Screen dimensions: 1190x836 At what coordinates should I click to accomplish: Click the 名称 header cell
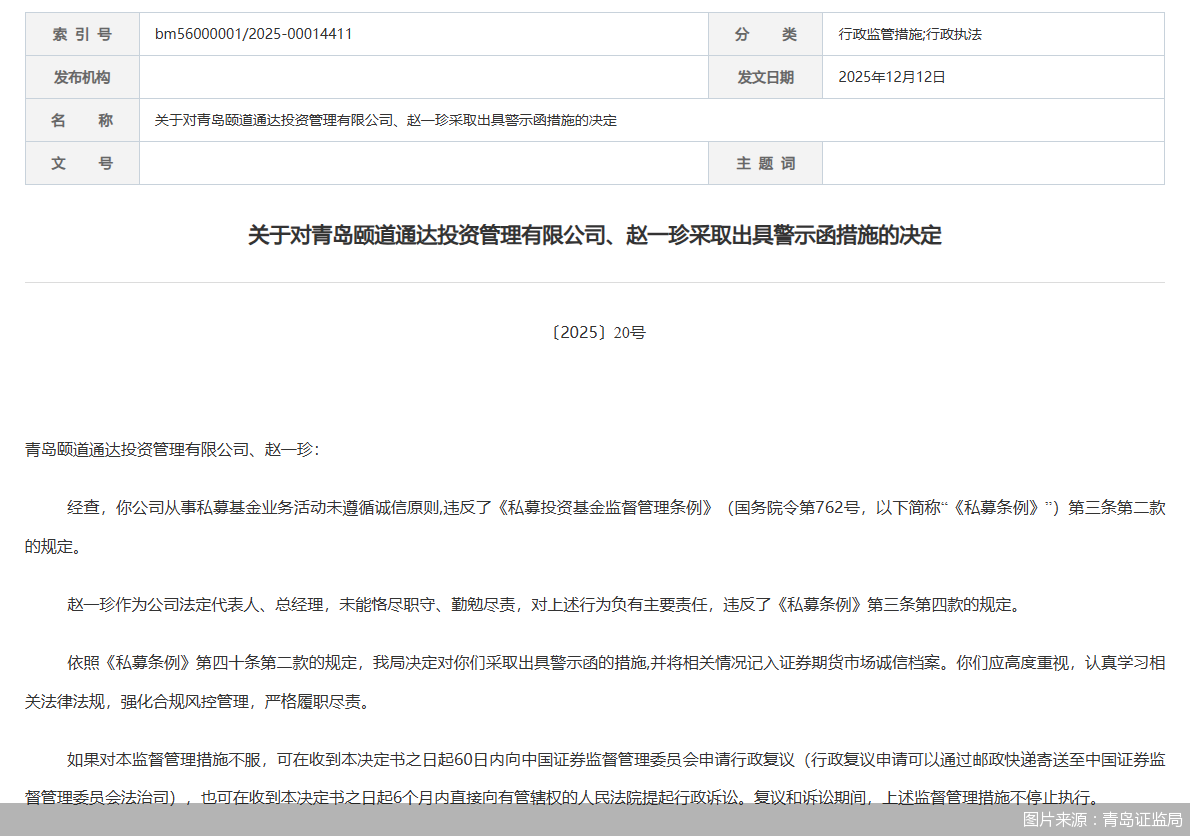82,119
